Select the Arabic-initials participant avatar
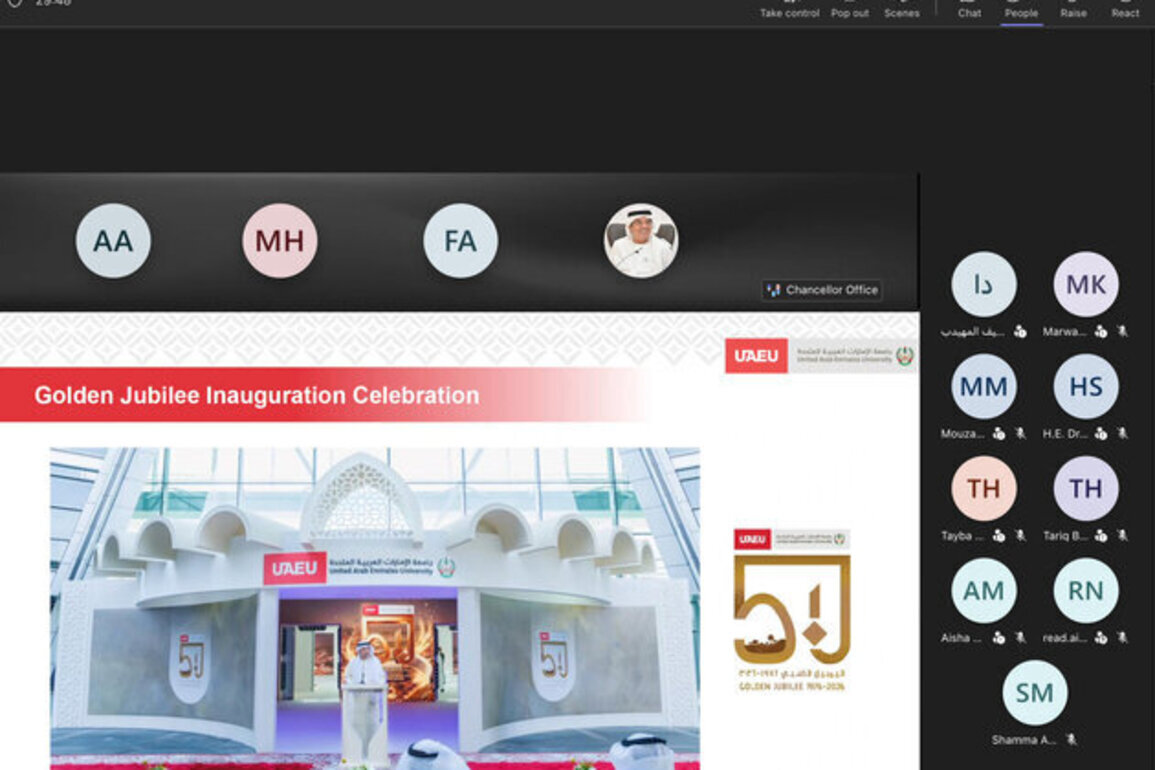Image resolution: width=1155 pixels, height=770 pixels. (x=984, y=284)
